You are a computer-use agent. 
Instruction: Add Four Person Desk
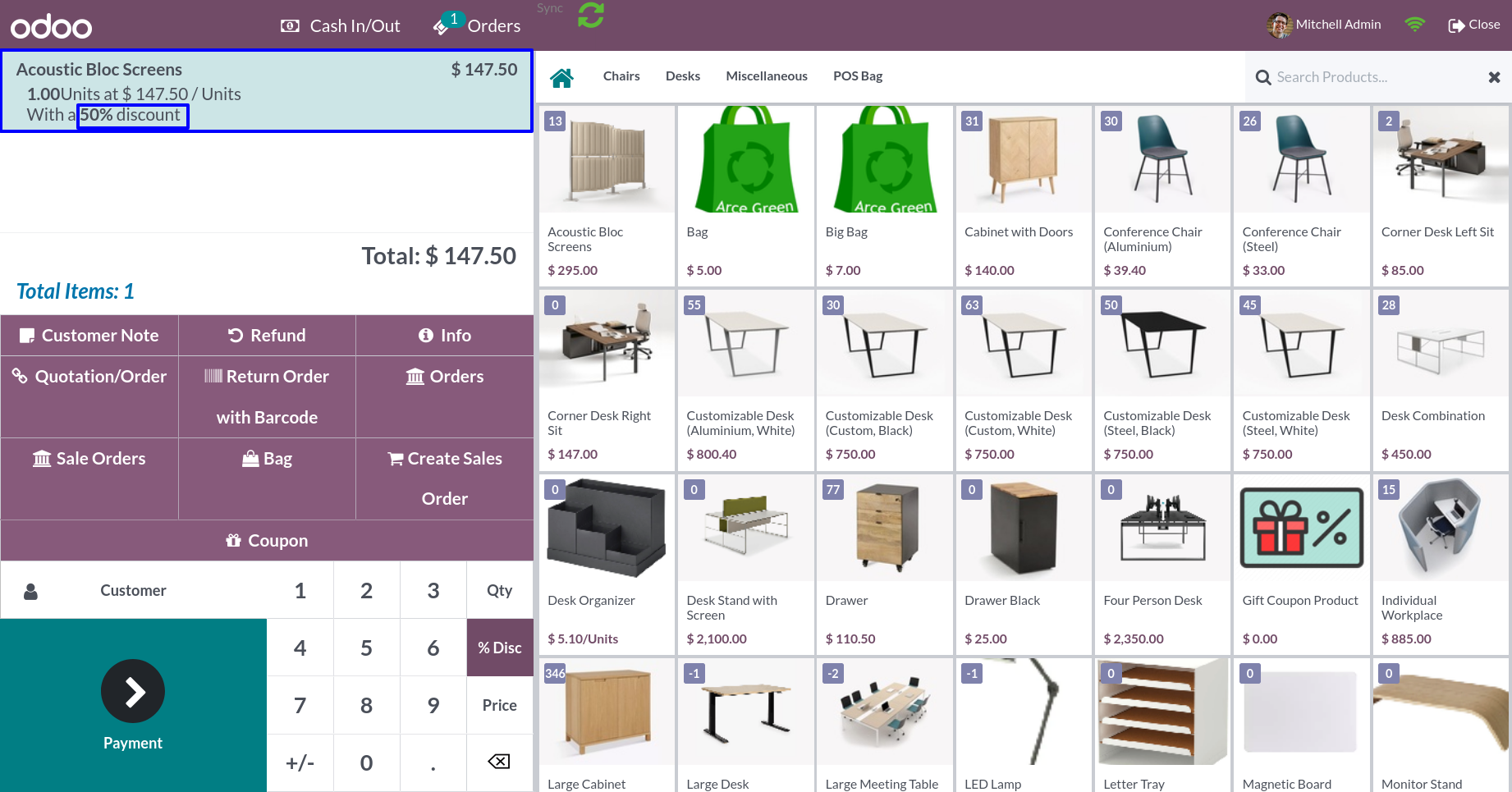[1162, 564]
